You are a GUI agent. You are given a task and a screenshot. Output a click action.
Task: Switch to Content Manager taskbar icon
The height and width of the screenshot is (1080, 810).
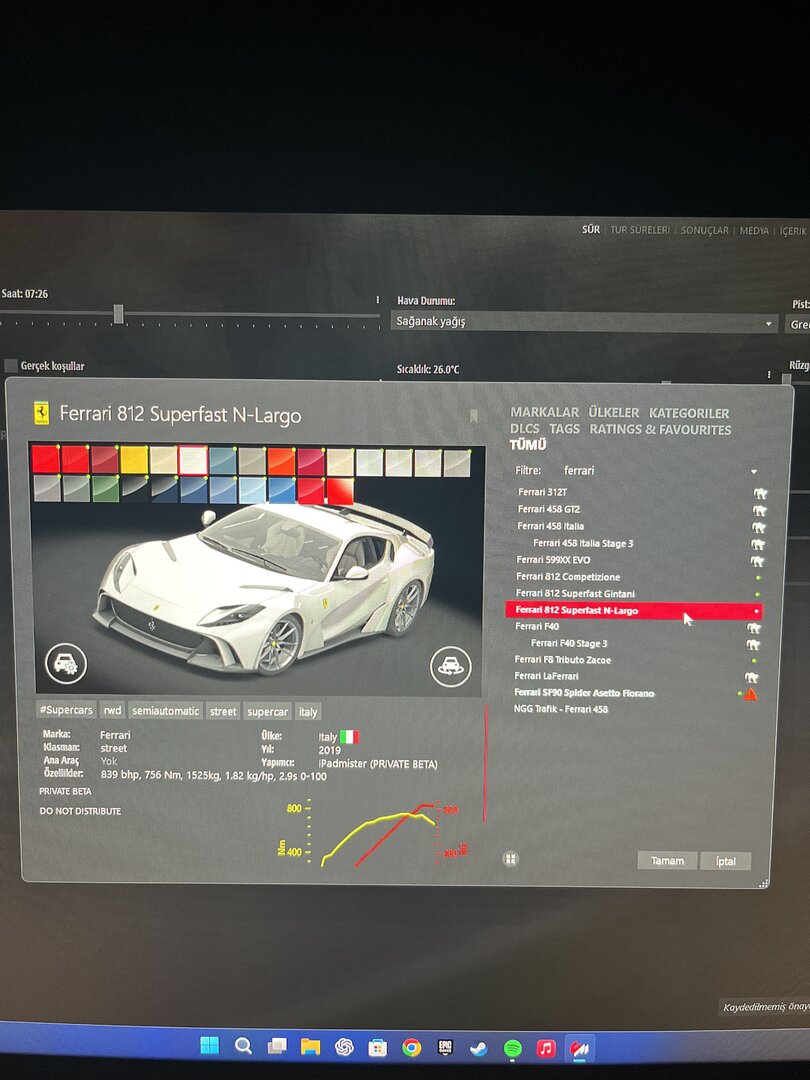(x=579, y=1048)
